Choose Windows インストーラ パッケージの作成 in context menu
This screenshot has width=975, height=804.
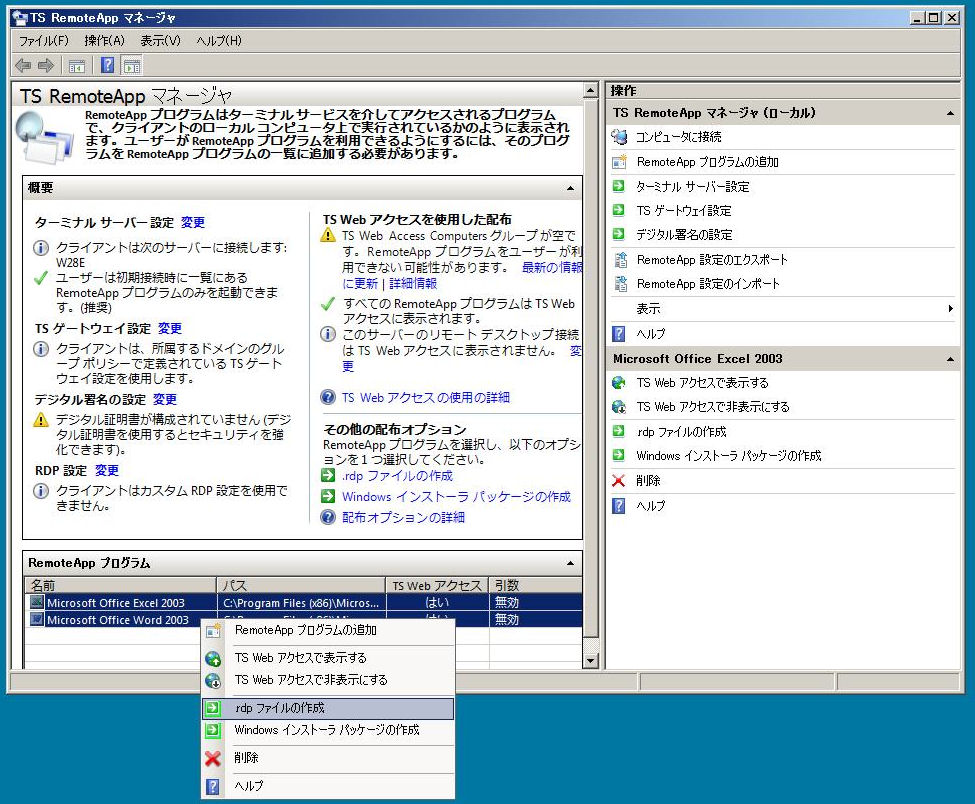click(x=328, y=730)
